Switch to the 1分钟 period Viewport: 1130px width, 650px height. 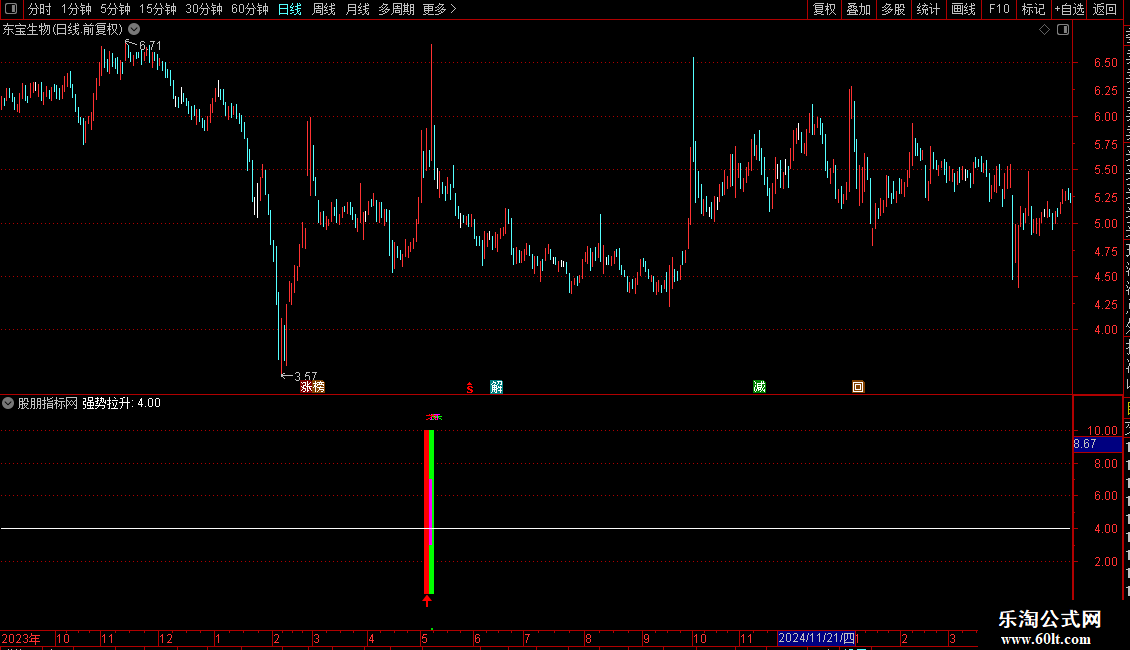(76, 9)
